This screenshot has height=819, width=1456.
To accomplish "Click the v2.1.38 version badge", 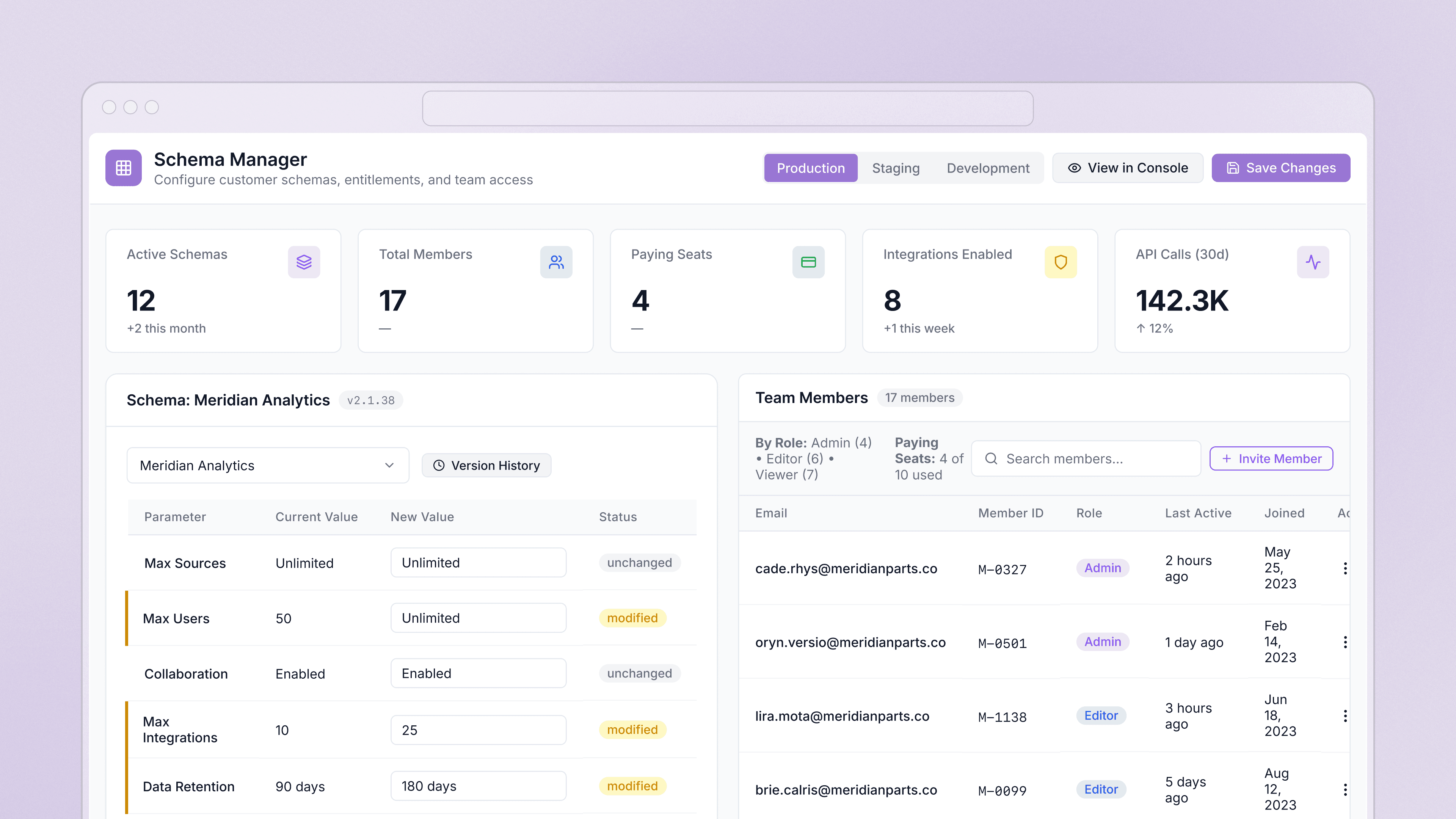I will 371,400.
